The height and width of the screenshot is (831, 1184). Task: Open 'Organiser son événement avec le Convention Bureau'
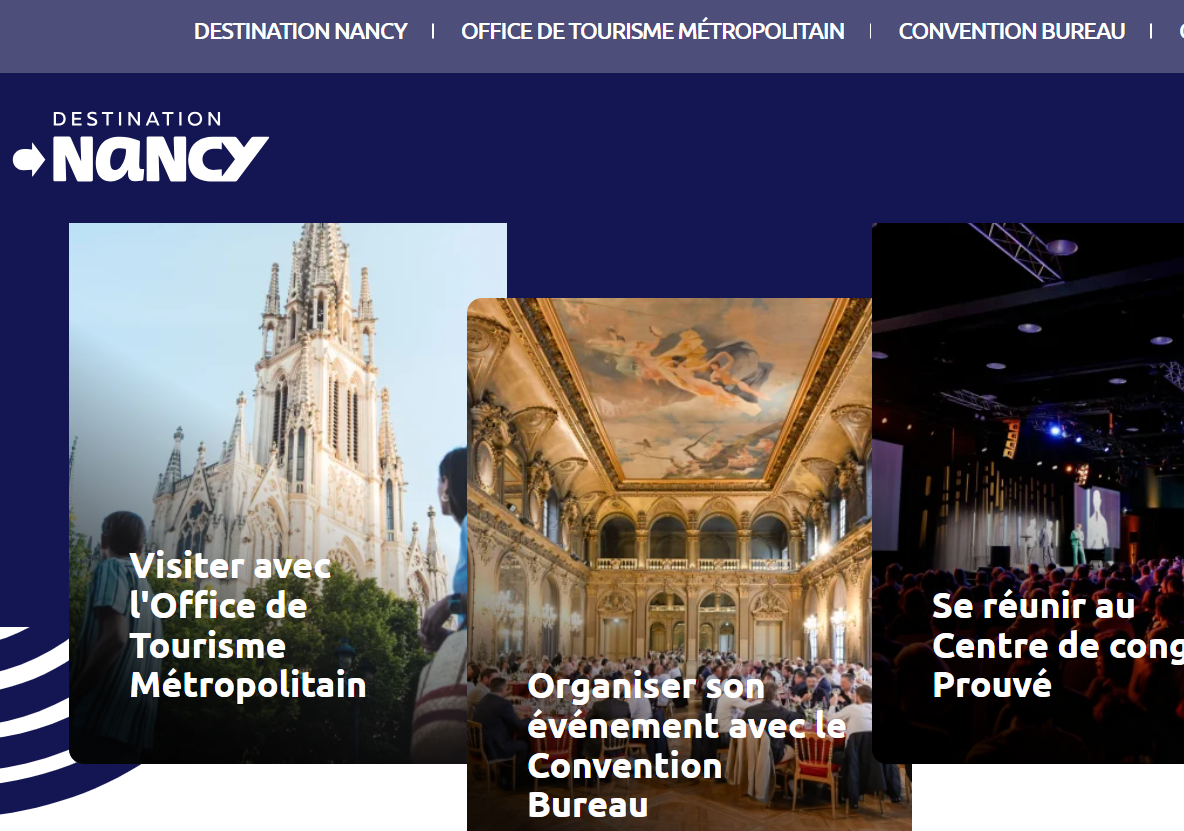point(686,745)
